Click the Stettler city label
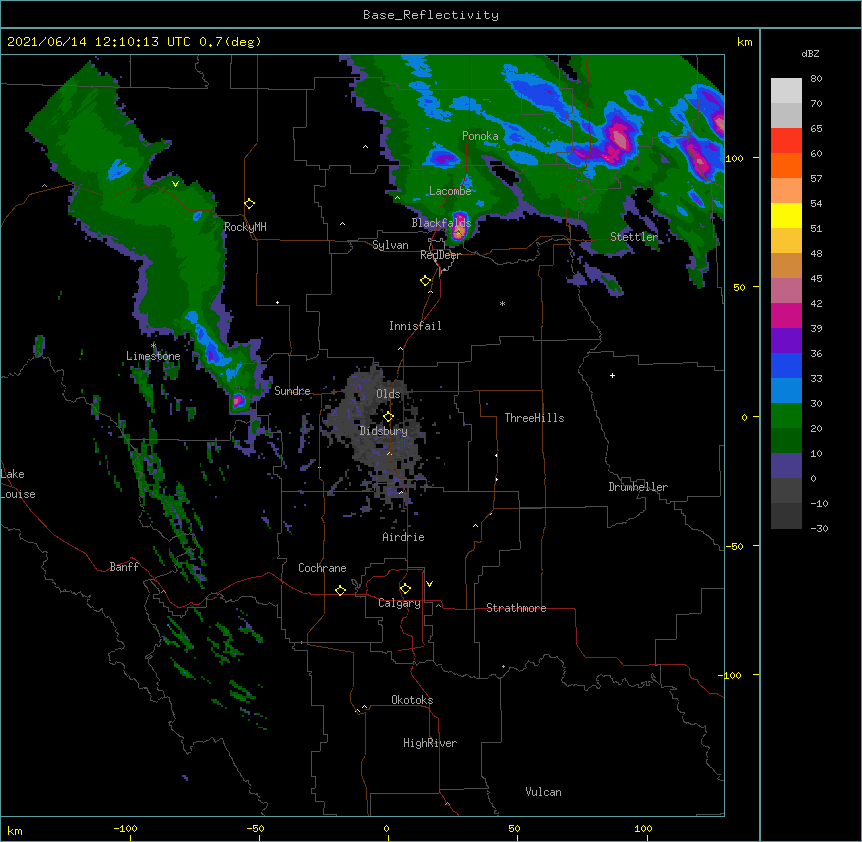Image resolution: width=862 pixels, height=842 pixels. (x=634, y=237)
